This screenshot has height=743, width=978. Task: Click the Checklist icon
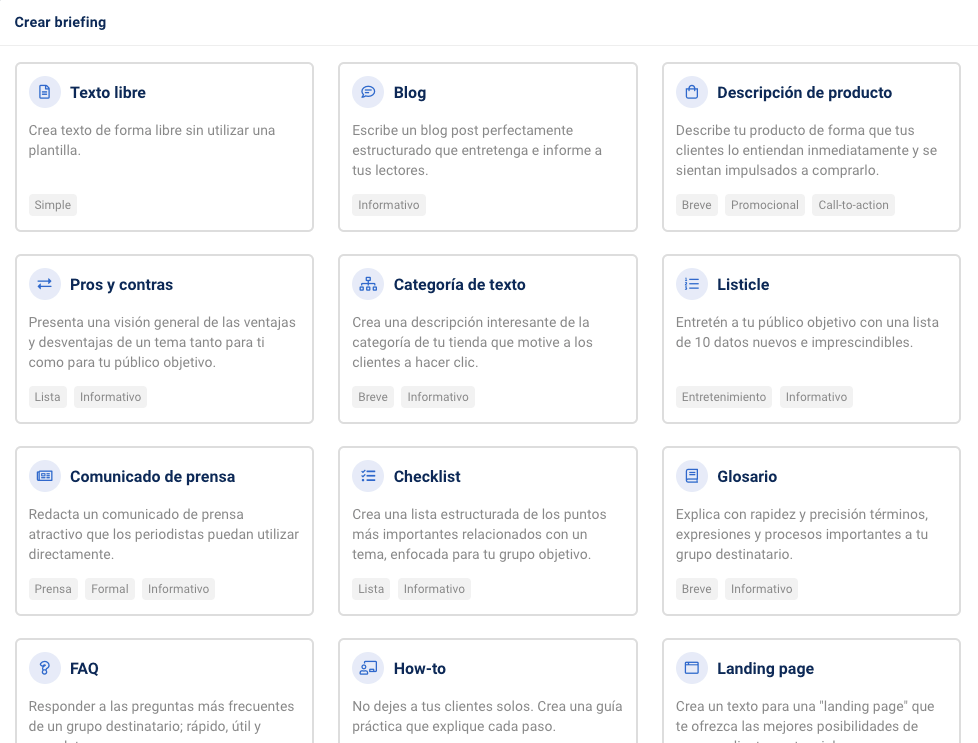click(x=368, y=476)
